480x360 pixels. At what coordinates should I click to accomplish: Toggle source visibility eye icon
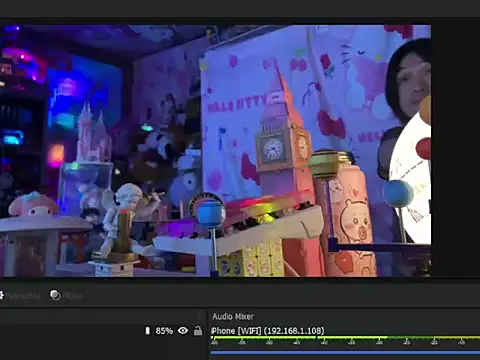(183, 330)
